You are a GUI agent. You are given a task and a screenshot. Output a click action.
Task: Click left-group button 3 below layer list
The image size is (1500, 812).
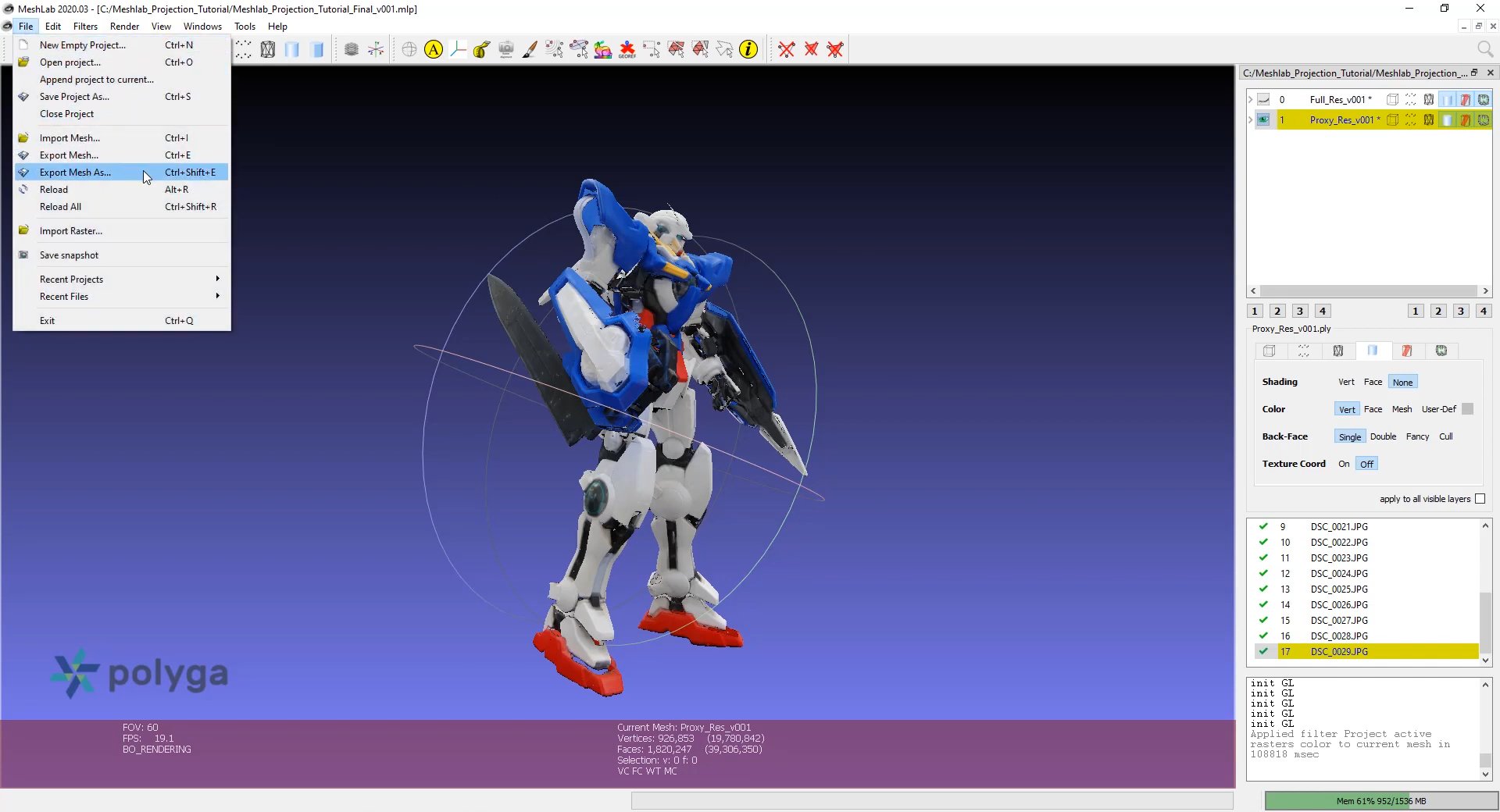point(1300,311)
